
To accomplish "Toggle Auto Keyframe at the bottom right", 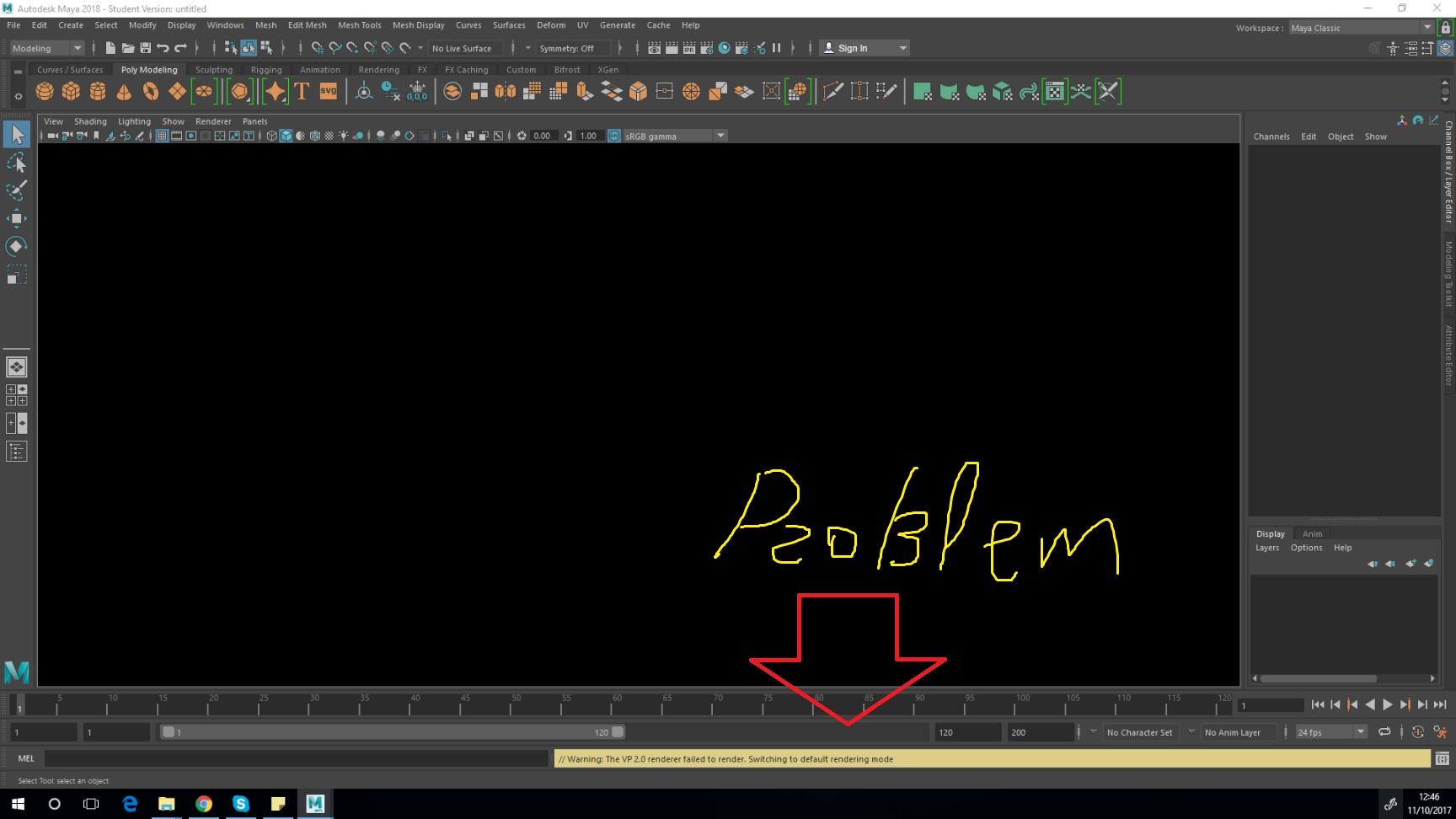I will point(1419,732).
